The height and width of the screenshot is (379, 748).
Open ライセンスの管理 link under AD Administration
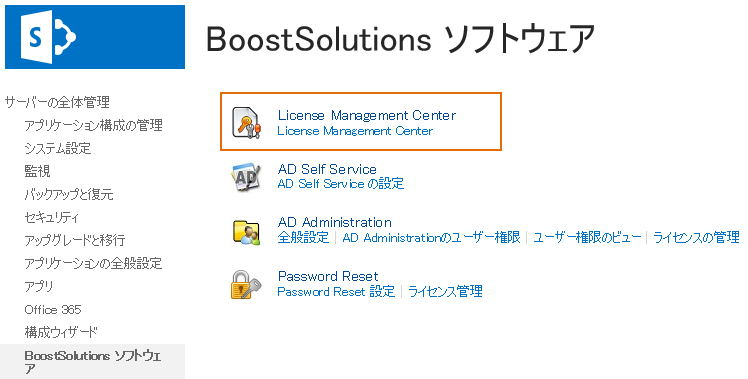(696, 237)
